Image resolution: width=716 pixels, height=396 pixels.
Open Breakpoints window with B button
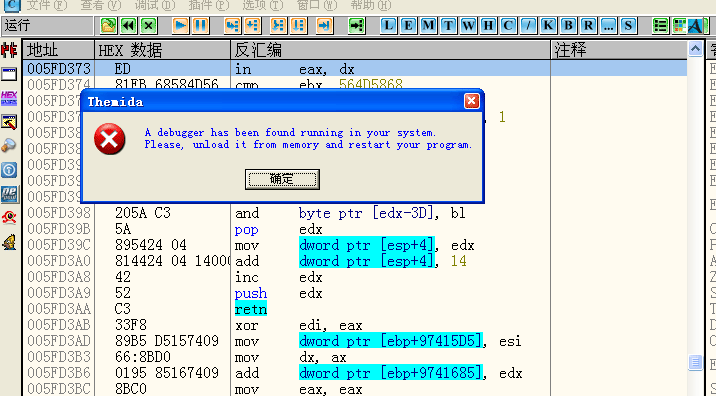tap(568, 25)
